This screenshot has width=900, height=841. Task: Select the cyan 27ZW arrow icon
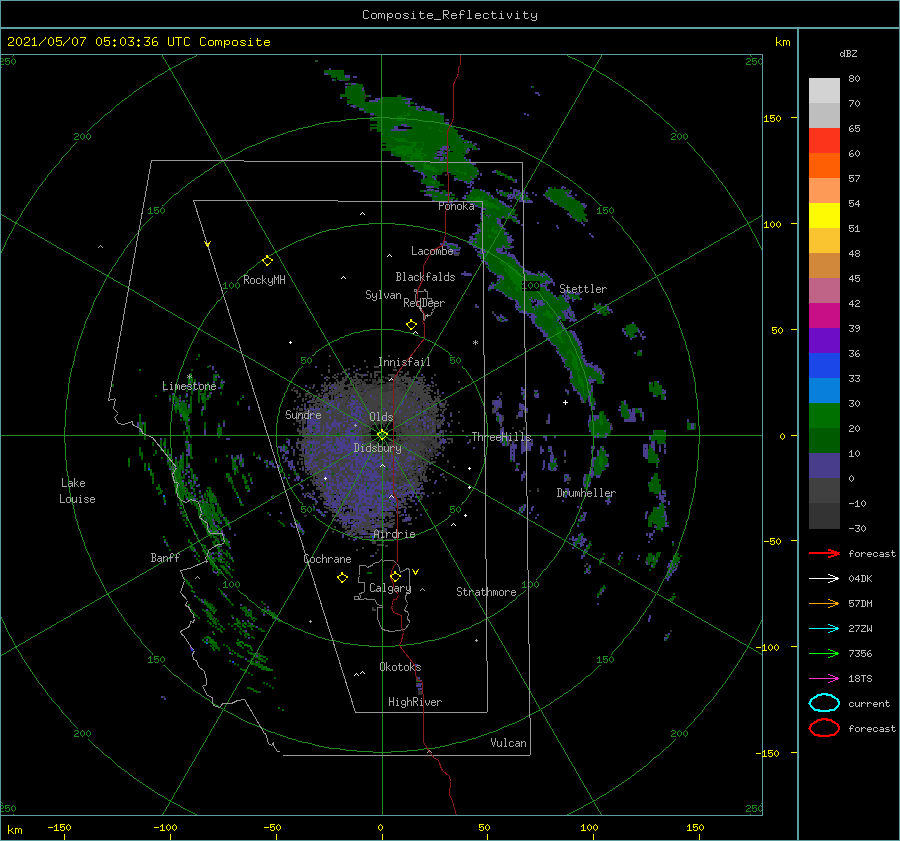(x=824, y=629)
